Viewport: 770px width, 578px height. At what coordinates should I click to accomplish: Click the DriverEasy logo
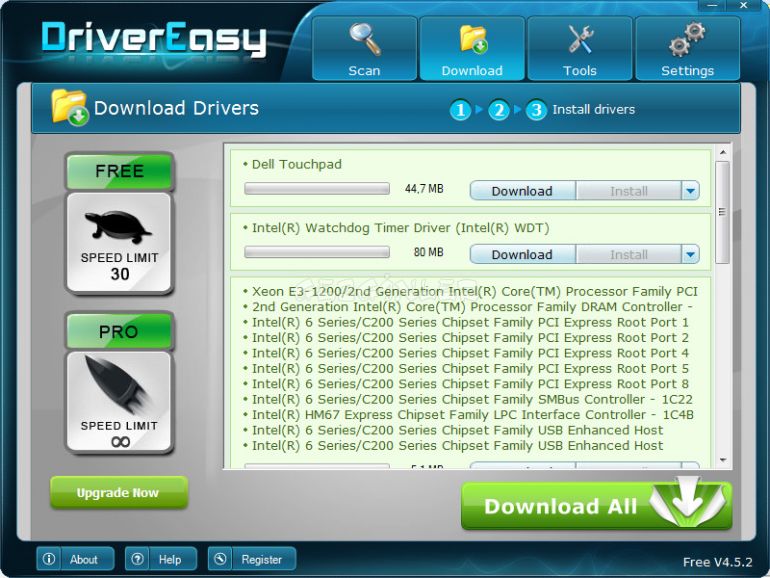tap(154, 38)
